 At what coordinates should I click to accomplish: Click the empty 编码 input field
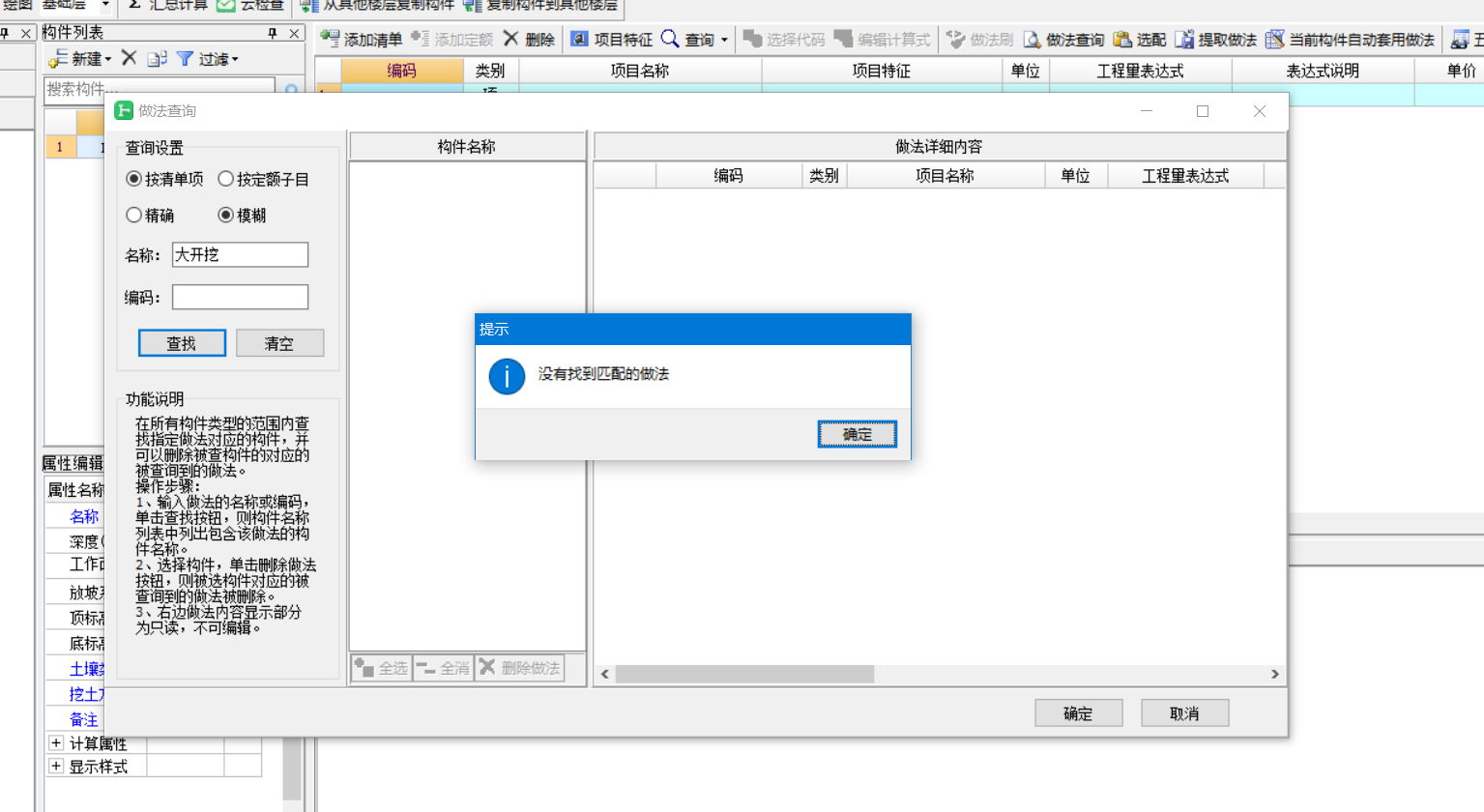coord(240,297)
